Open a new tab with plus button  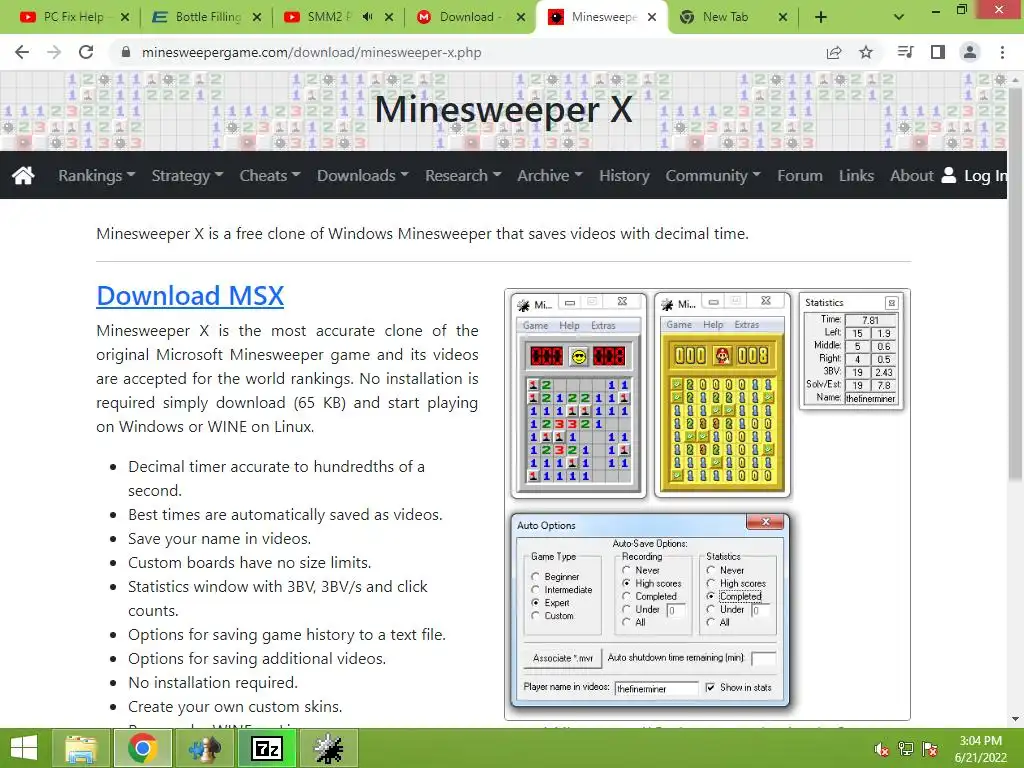click(821, 18)
